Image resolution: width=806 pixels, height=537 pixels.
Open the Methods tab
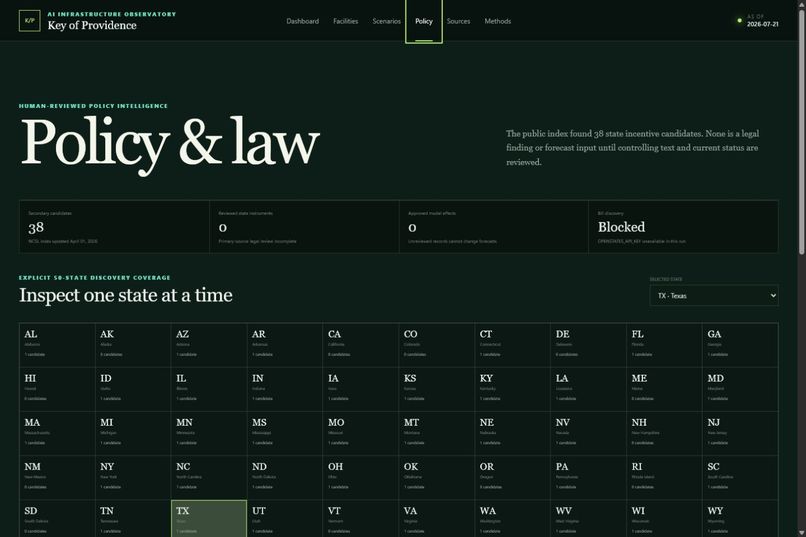click(x=498, y=21)
